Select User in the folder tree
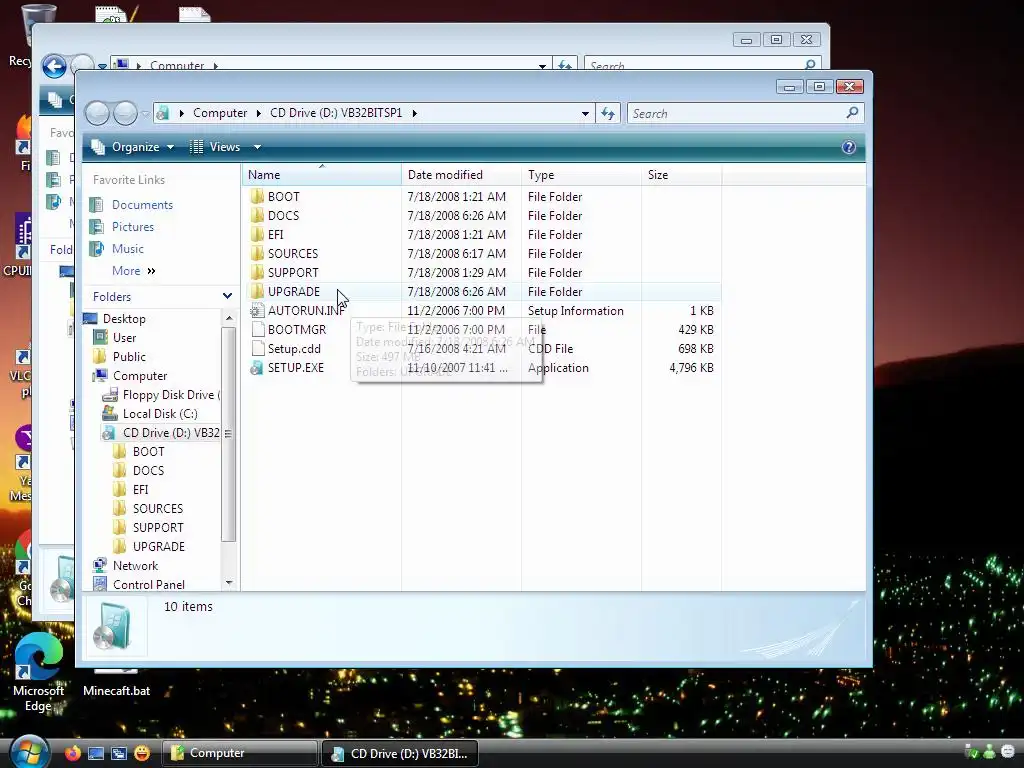This screenshot has width=1024, height=768. 124,338
